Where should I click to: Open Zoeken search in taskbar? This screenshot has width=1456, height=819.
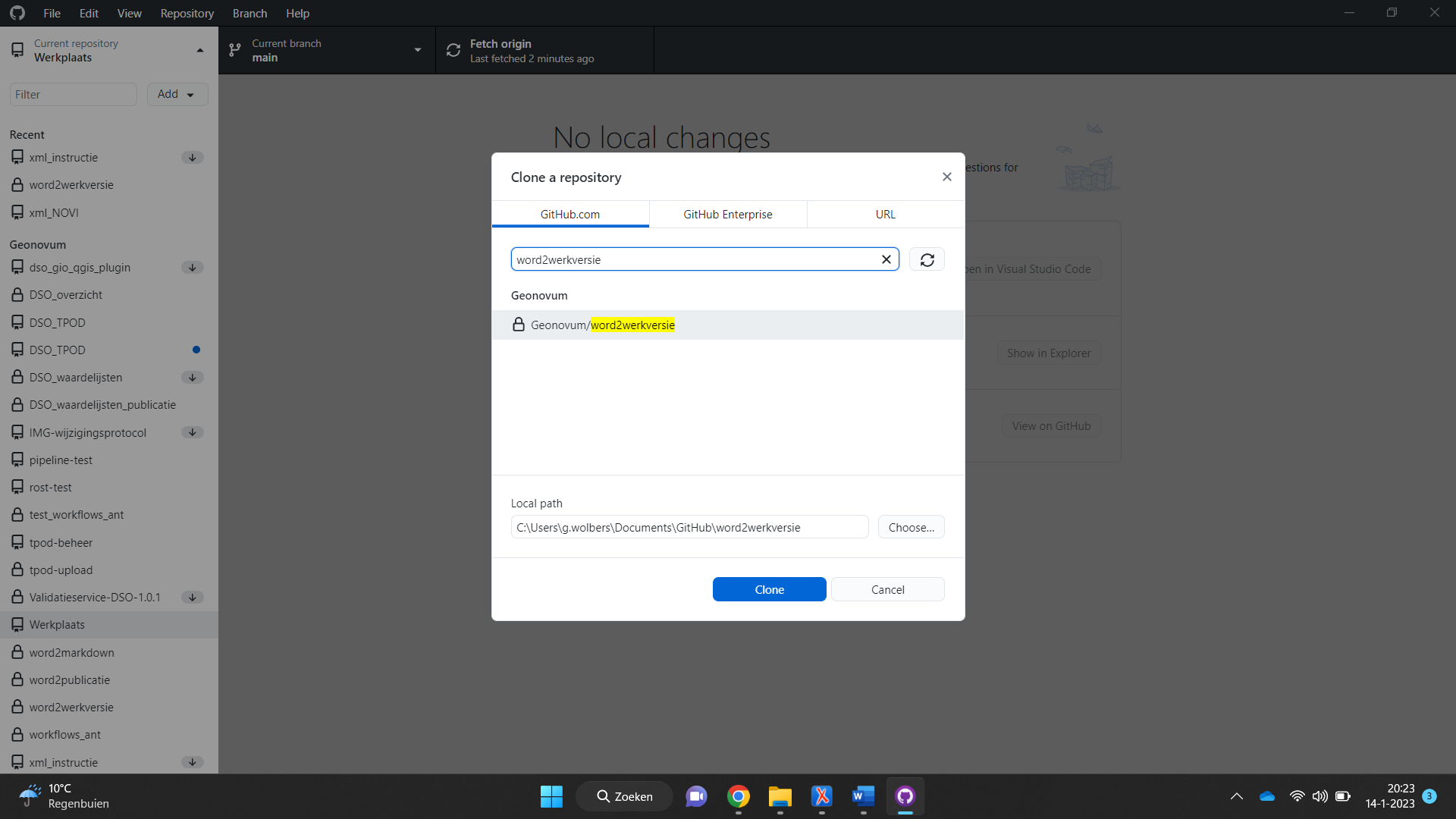(x=624, y=796)
